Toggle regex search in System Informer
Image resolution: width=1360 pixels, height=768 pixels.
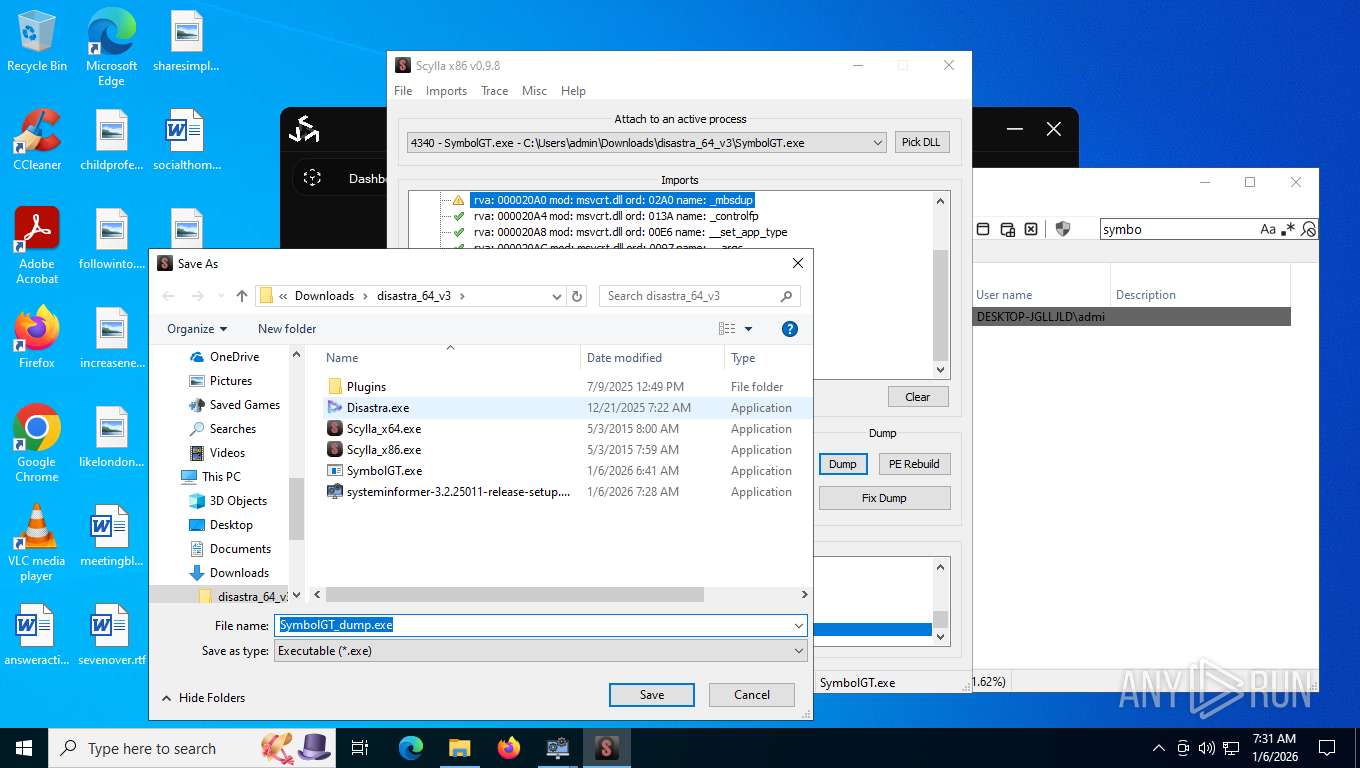tap(1289, 229)
